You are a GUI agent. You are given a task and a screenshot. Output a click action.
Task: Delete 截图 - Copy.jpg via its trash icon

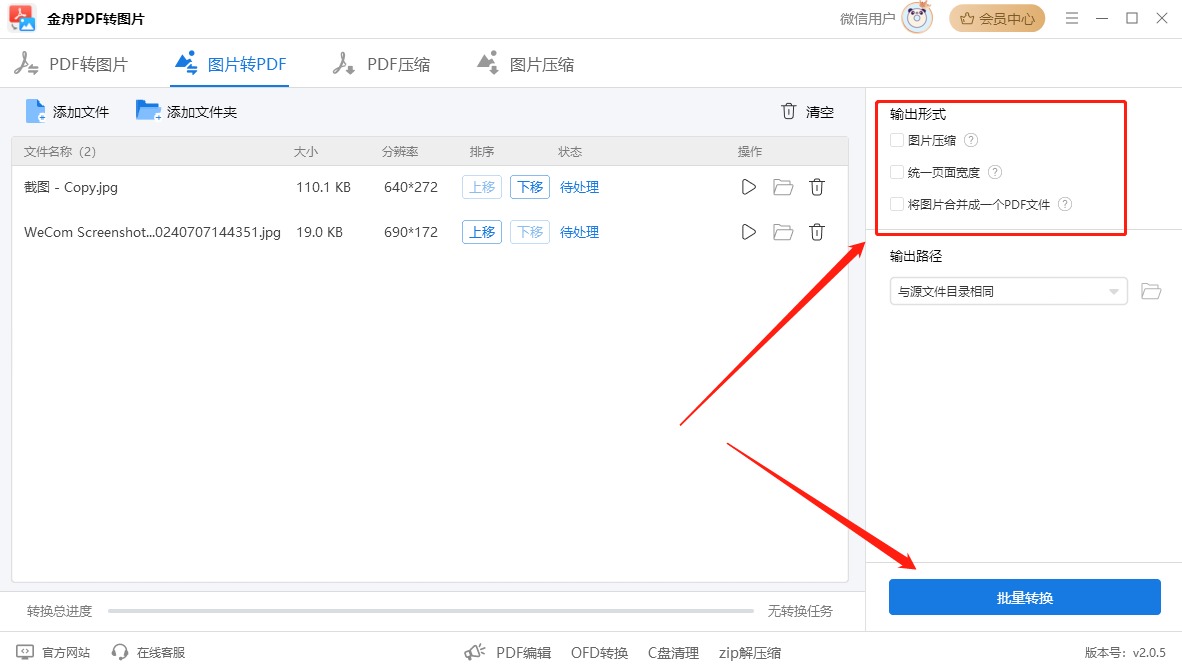(x=816, y=186)
